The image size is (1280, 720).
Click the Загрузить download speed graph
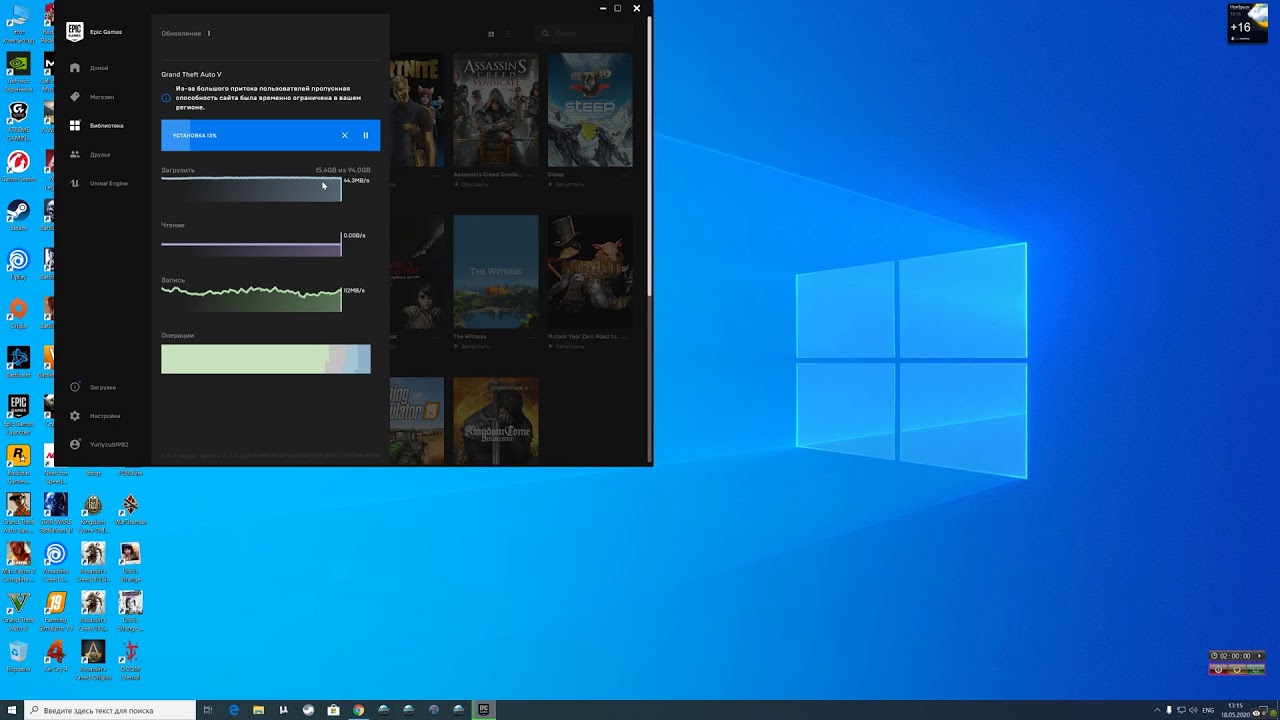point(251,189)
